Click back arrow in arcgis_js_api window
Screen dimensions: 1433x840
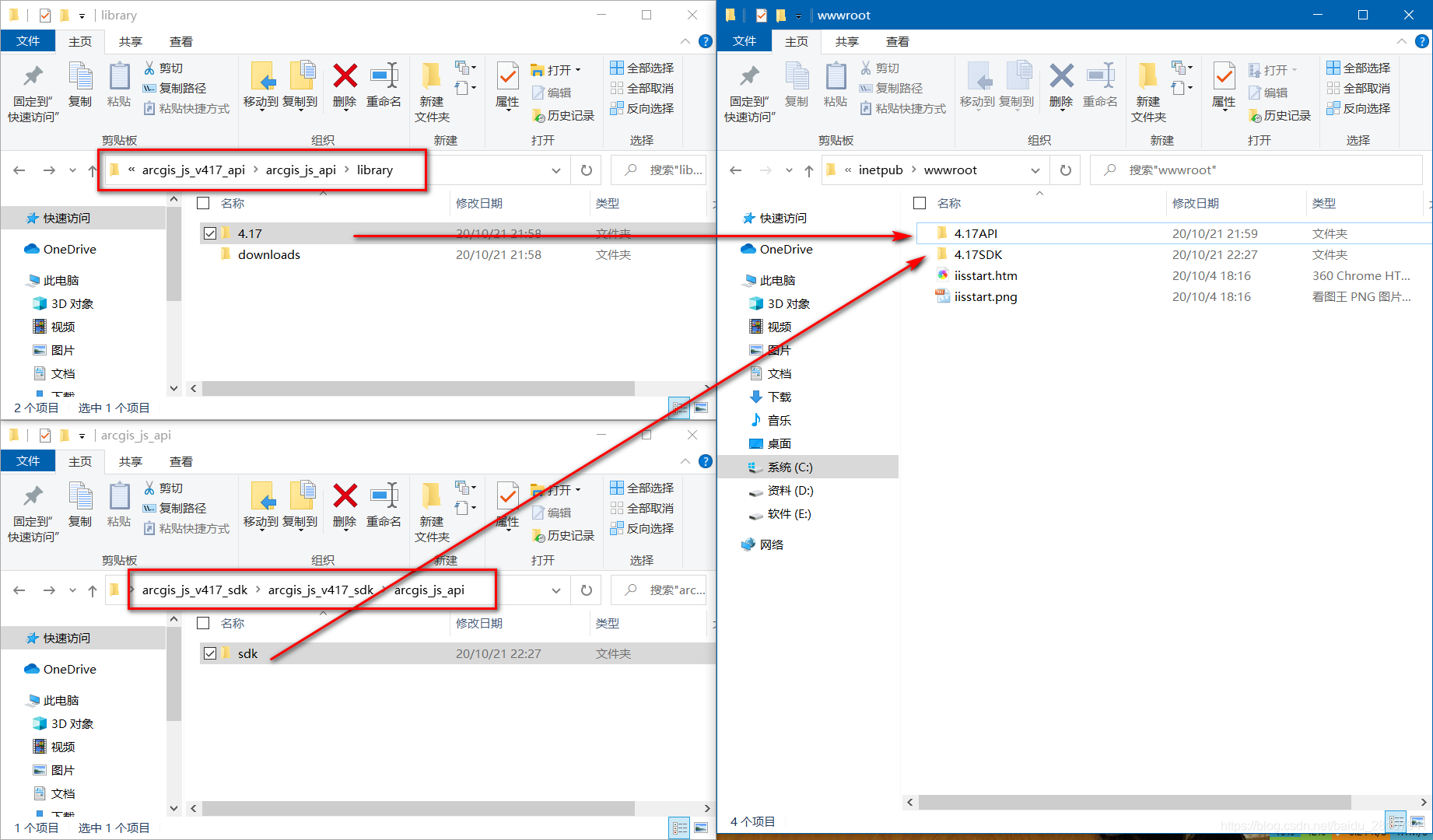(19, 590)
